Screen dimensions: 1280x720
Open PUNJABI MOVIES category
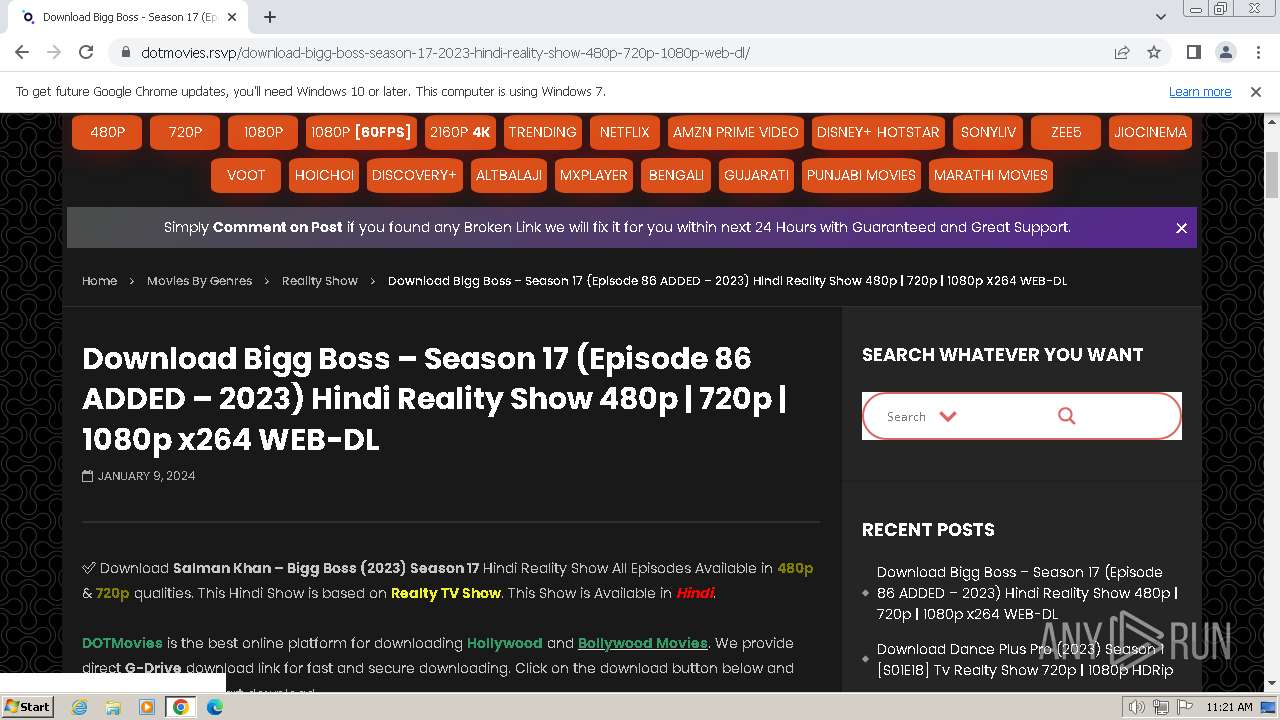pyautogui.click(x=861, y=175)
